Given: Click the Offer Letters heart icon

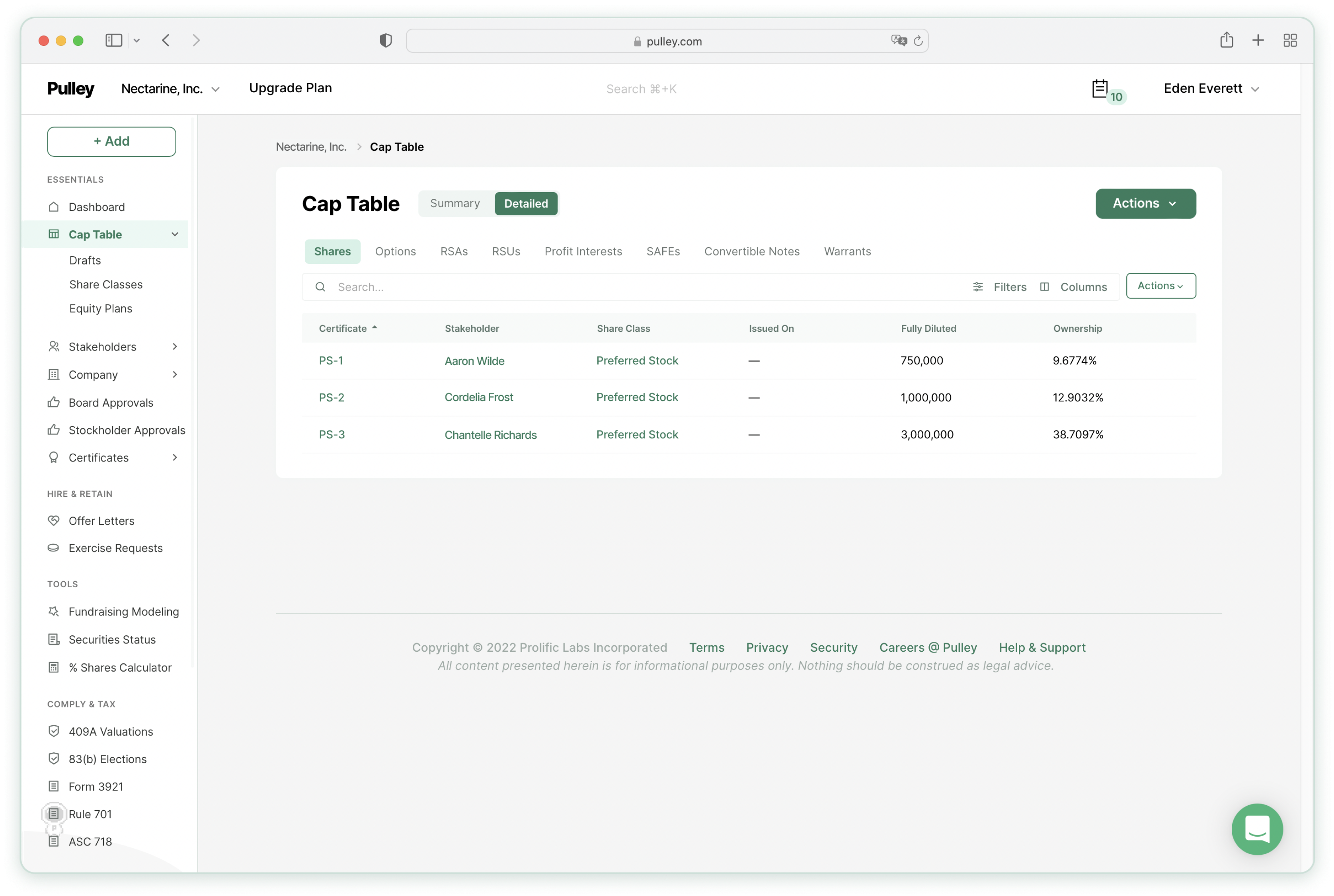Looking at the screenshot, I should 54,520.
